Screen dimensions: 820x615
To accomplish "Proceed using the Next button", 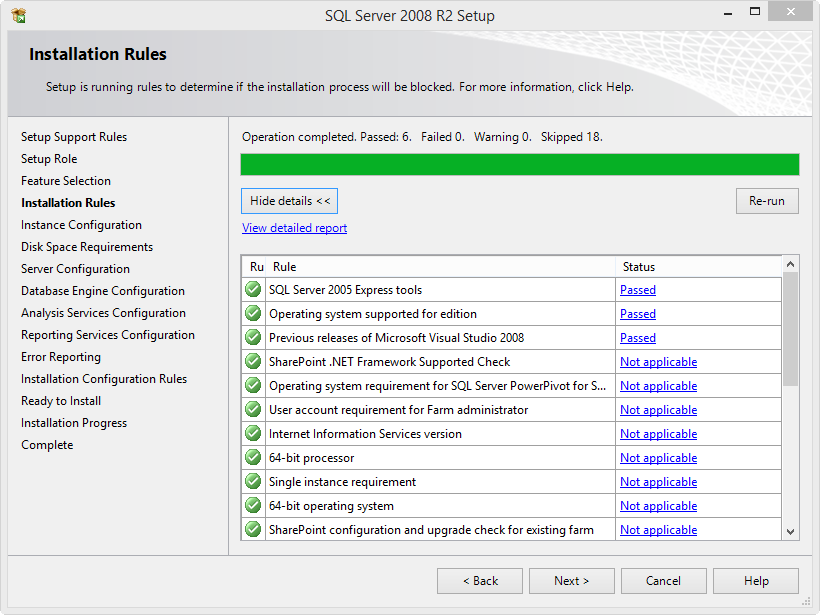I will (x=571, y=580).
